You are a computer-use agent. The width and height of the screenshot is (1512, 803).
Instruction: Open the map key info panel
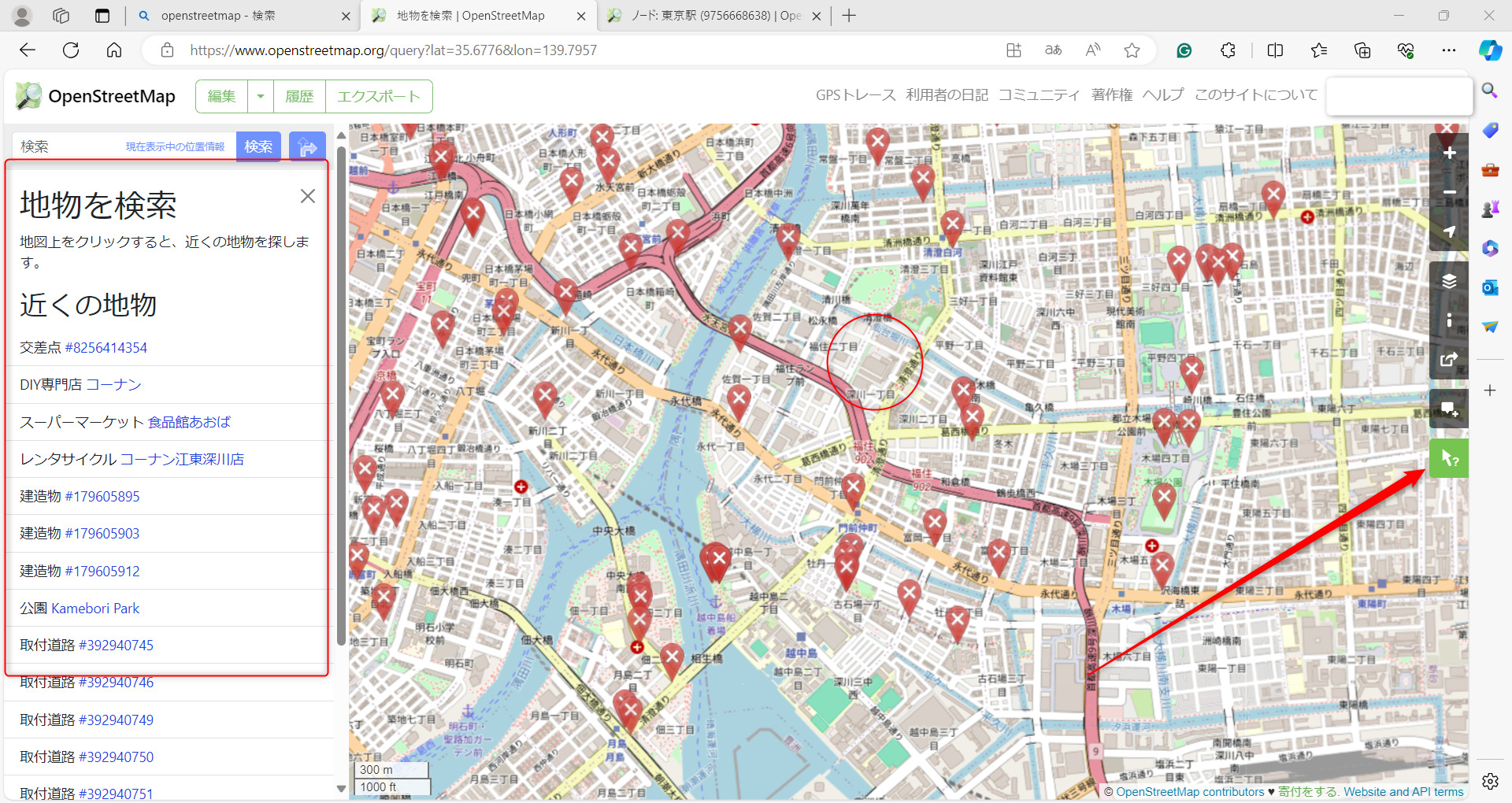(x=1448, y=320)
